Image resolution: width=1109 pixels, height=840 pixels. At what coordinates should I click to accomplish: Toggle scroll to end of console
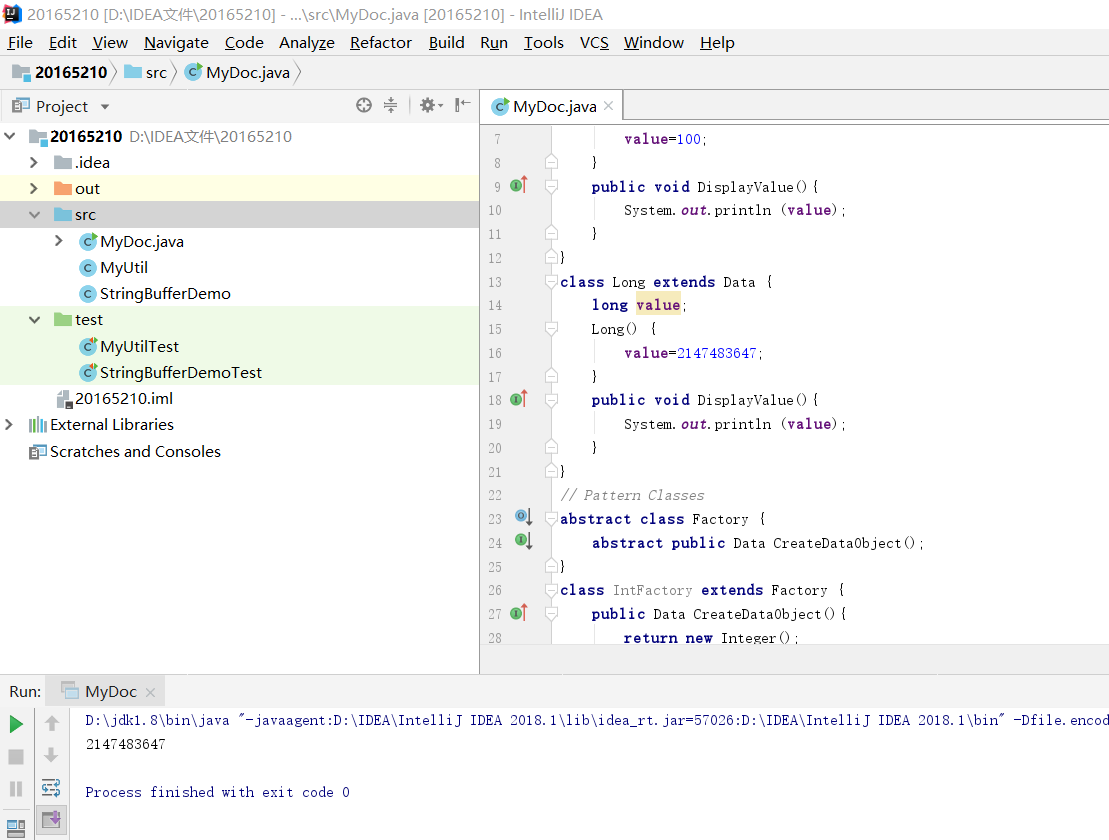[x=52, y=820]
